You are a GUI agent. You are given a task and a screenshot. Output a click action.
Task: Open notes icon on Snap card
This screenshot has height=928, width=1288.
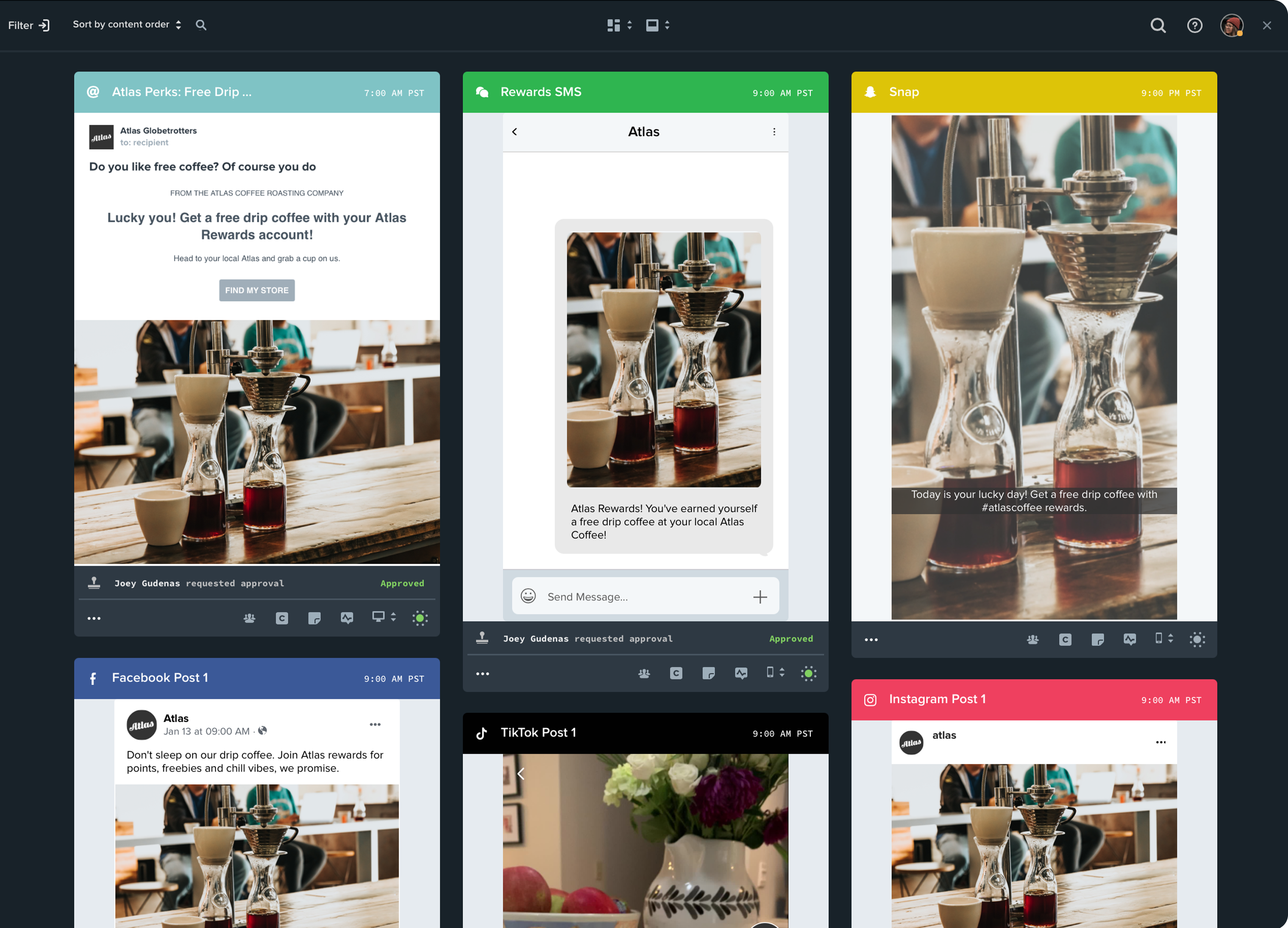click(1097, 639)
